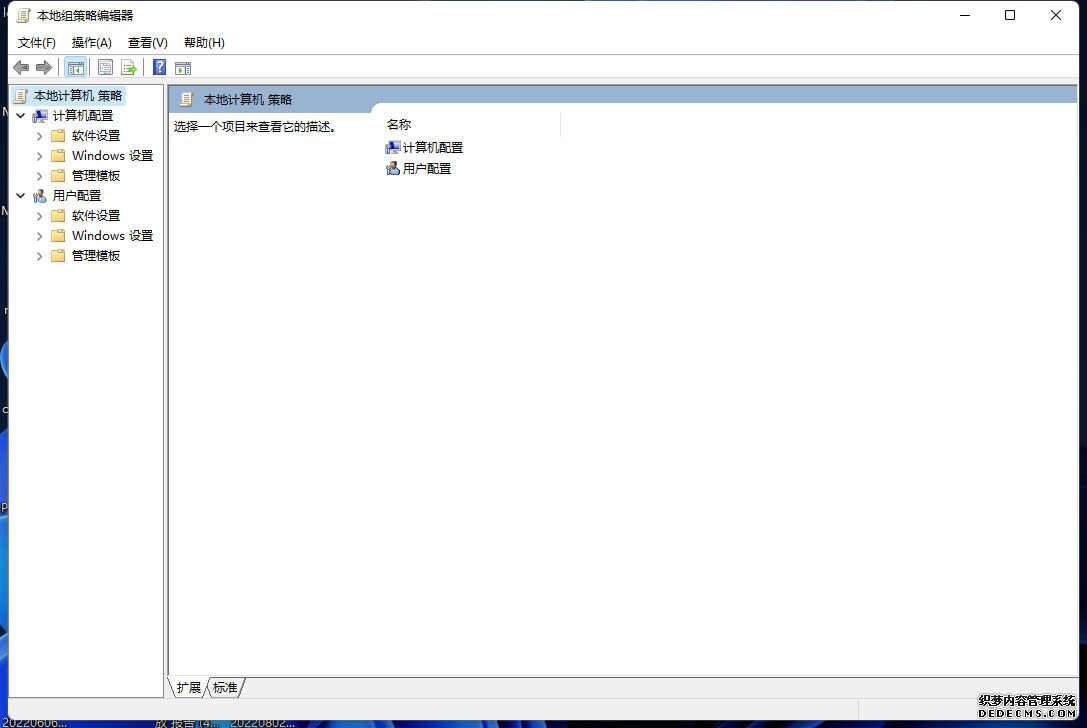Open the 查看(V) menu
Image resolution: width=1087 pixels, height=728 pixels.
(148, 43)
